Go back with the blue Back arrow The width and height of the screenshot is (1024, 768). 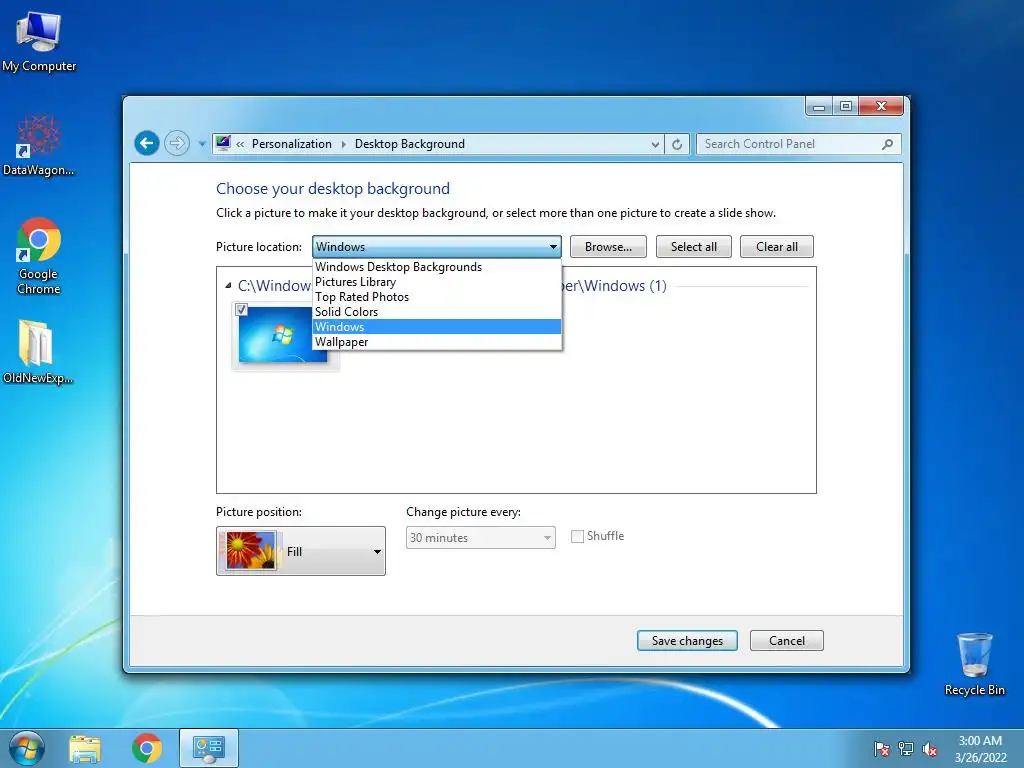click(x=147, y=143)
